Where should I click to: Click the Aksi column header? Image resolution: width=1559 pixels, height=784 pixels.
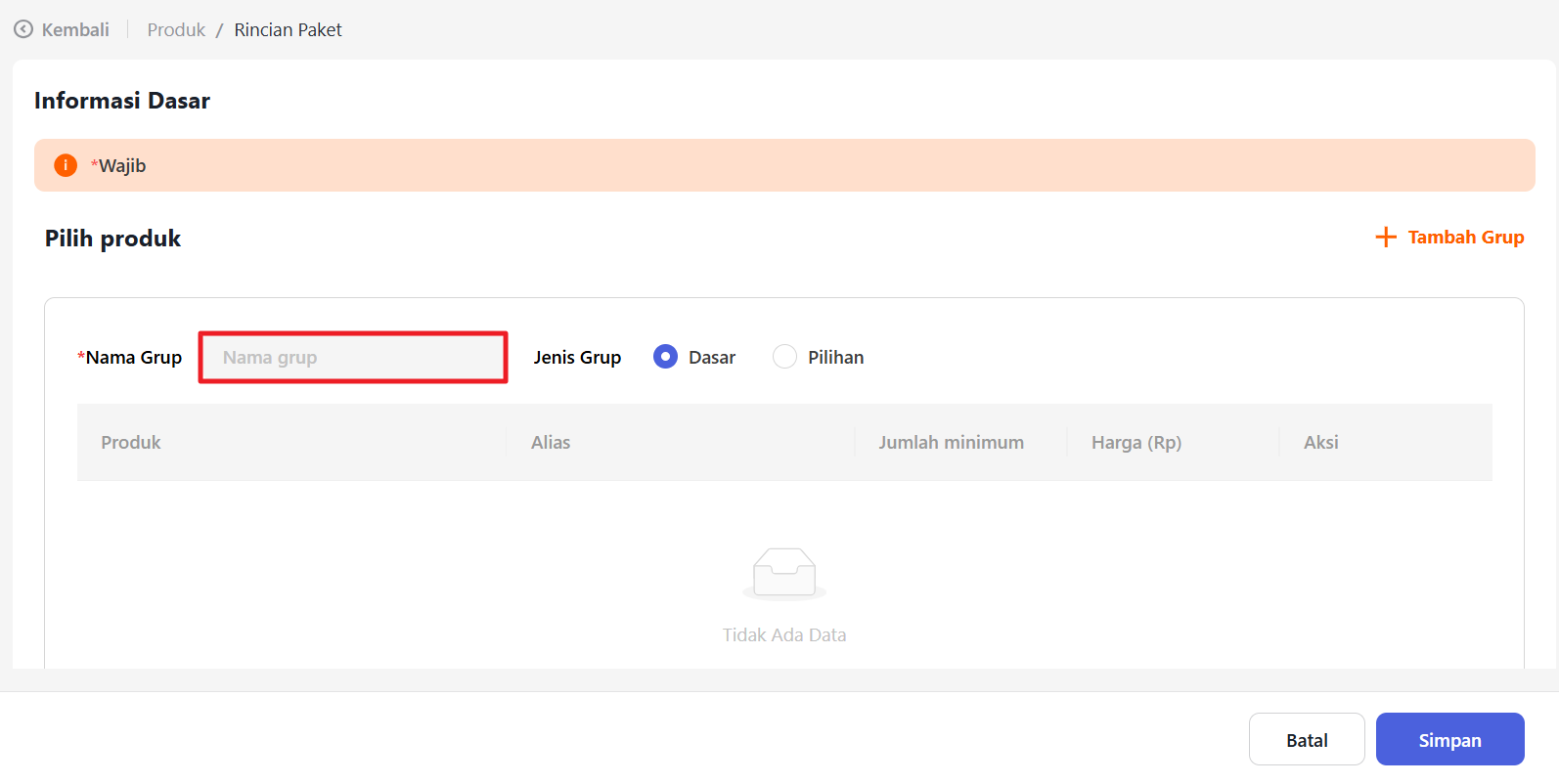1320,443
